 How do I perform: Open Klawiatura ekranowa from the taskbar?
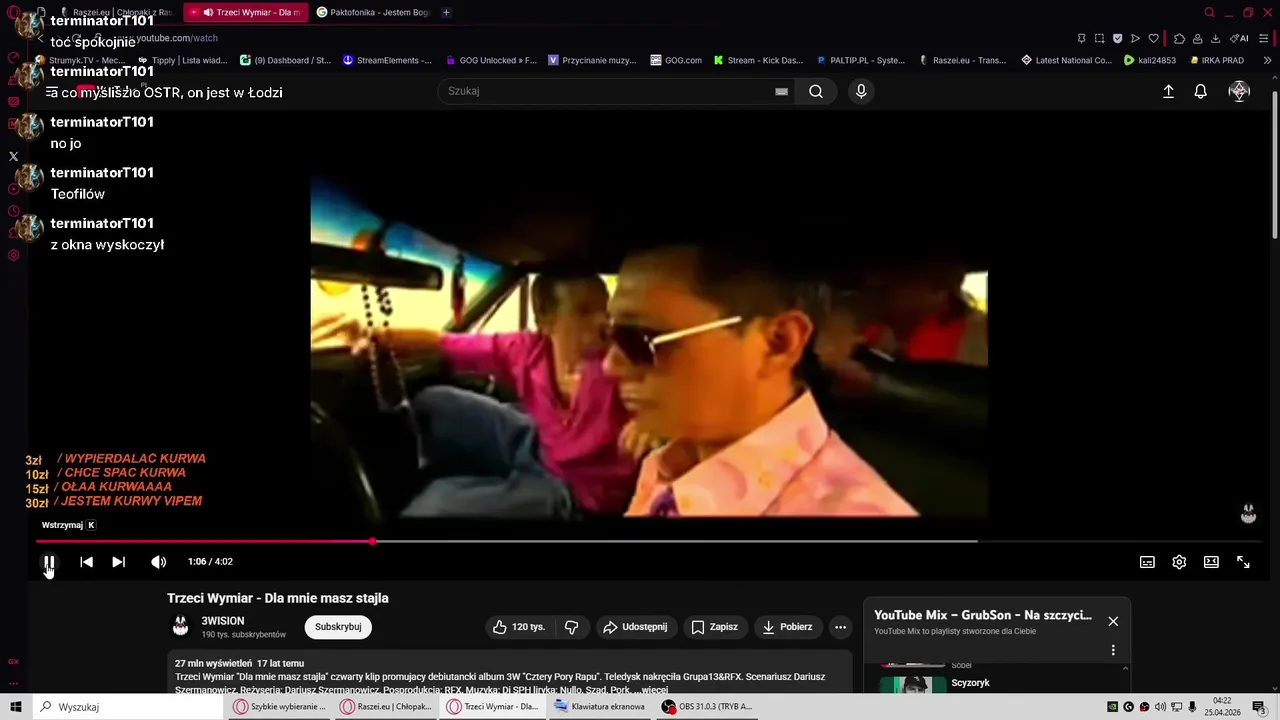600,707
